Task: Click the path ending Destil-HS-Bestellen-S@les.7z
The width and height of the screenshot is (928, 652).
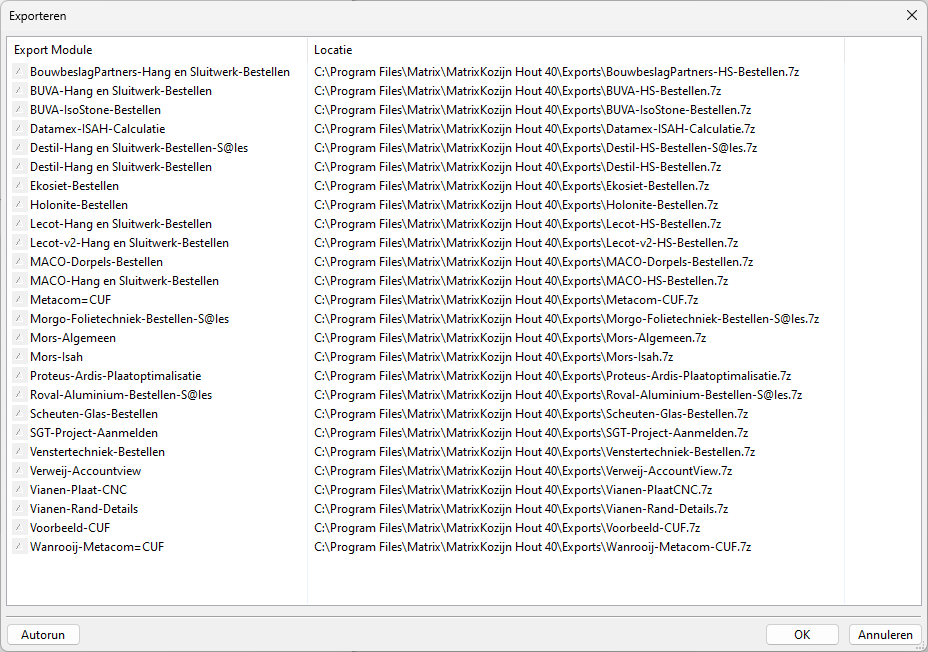Action: click(536, 147)
